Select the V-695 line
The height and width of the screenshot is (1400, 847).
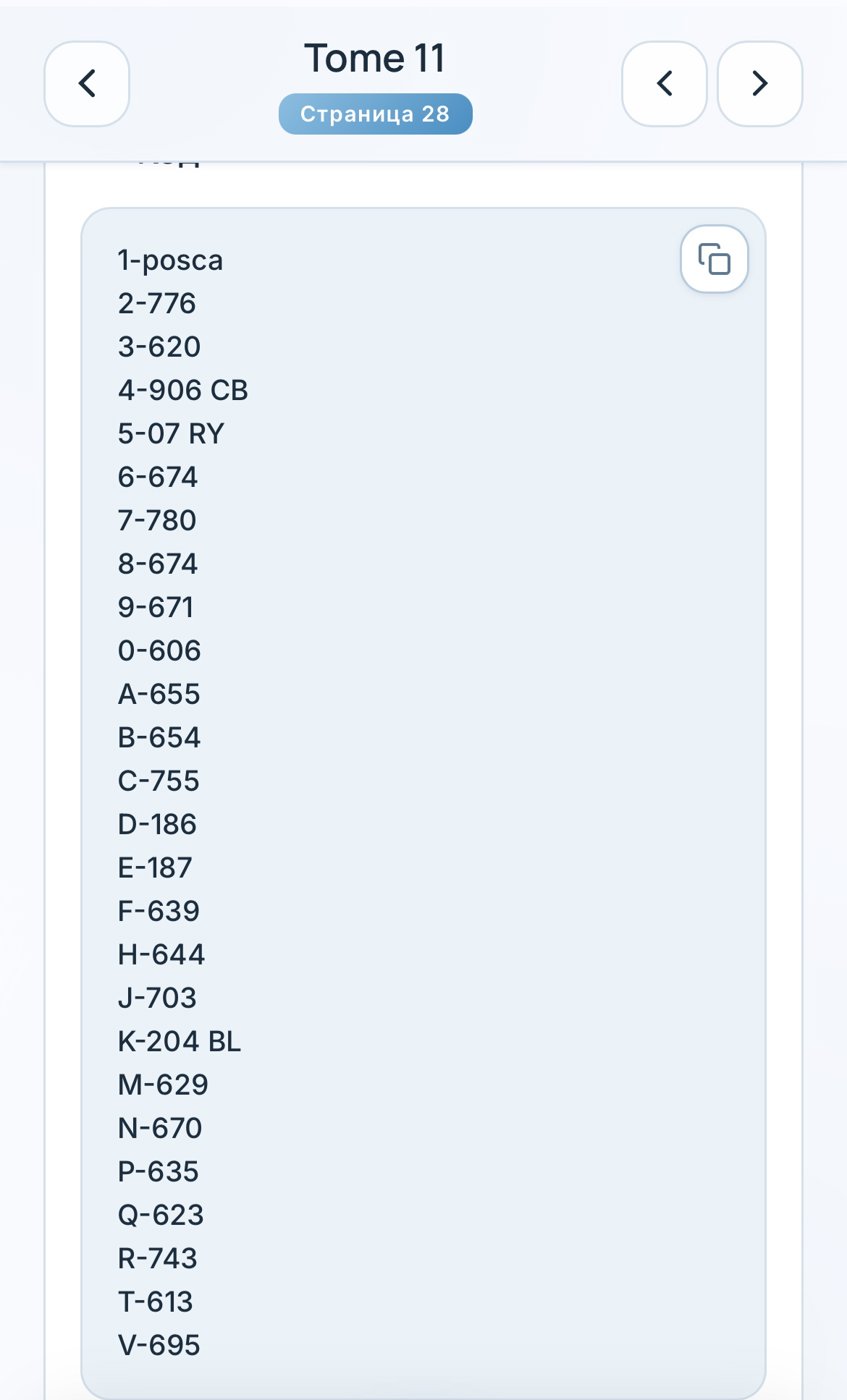(159, 1345)
